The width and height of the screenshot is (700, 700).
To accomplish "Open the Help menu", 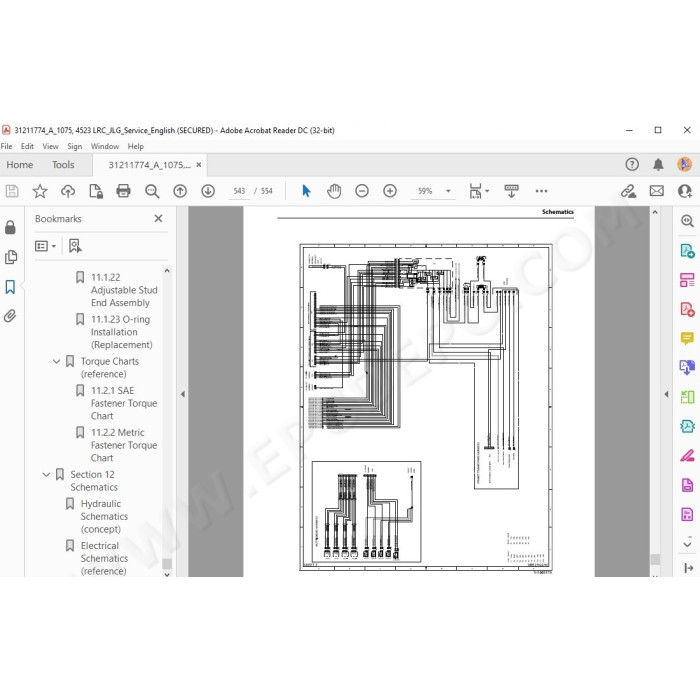I will point(136,146).
